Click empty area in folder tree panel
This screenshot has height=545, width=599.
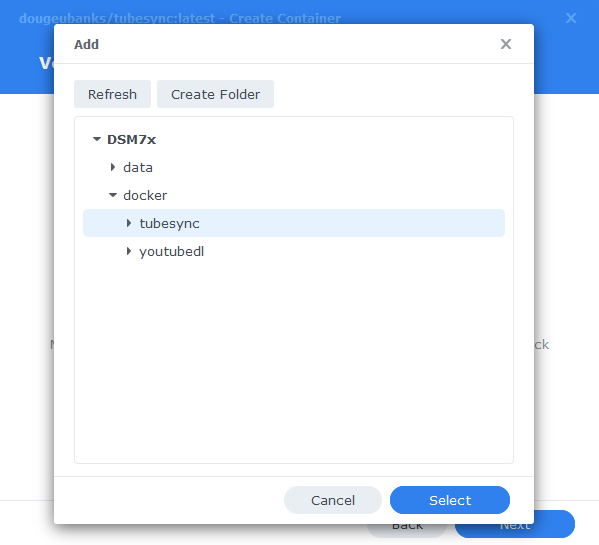click(294, 359)
